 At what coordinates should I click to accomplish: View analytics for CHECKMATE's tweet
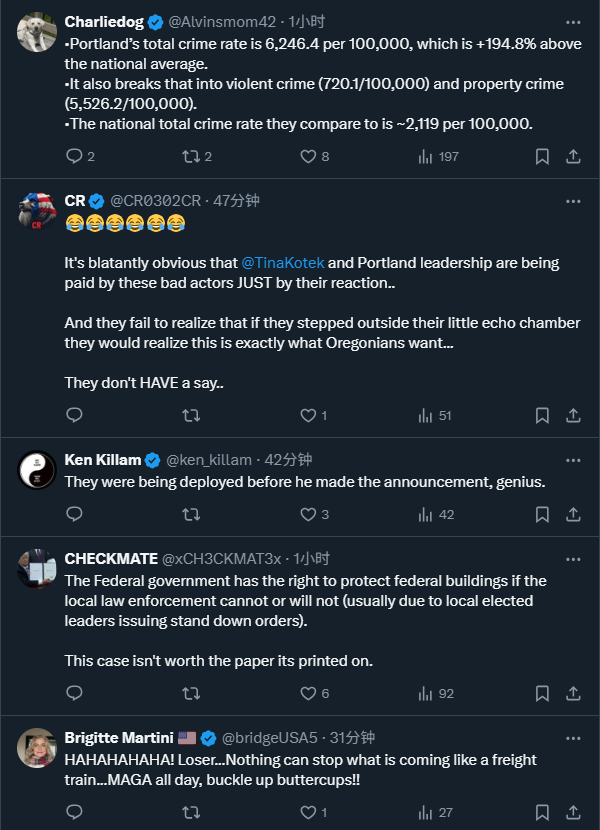[425, 693]
